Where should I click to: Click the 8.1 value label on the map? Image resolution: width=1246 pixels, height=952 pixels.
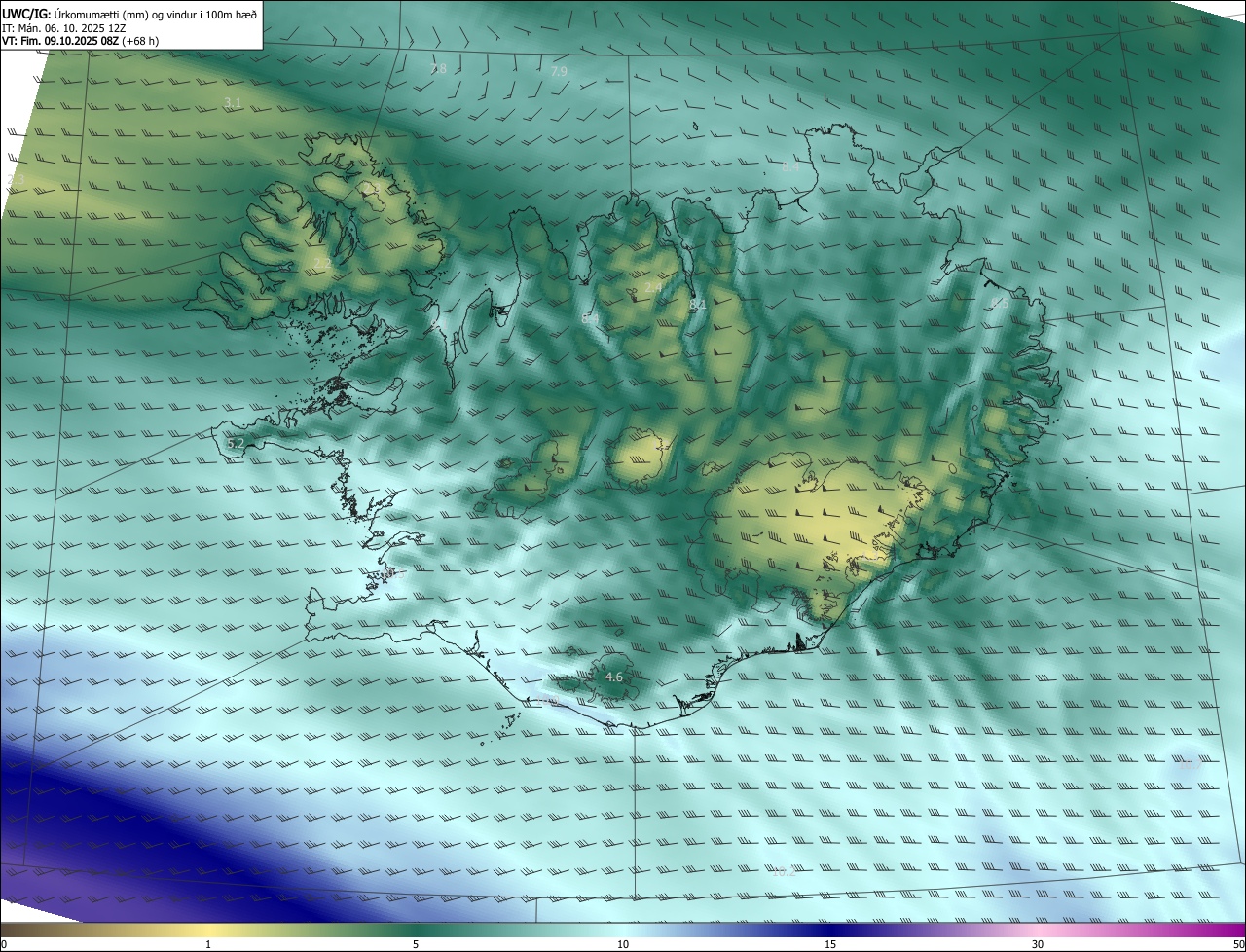697,305
